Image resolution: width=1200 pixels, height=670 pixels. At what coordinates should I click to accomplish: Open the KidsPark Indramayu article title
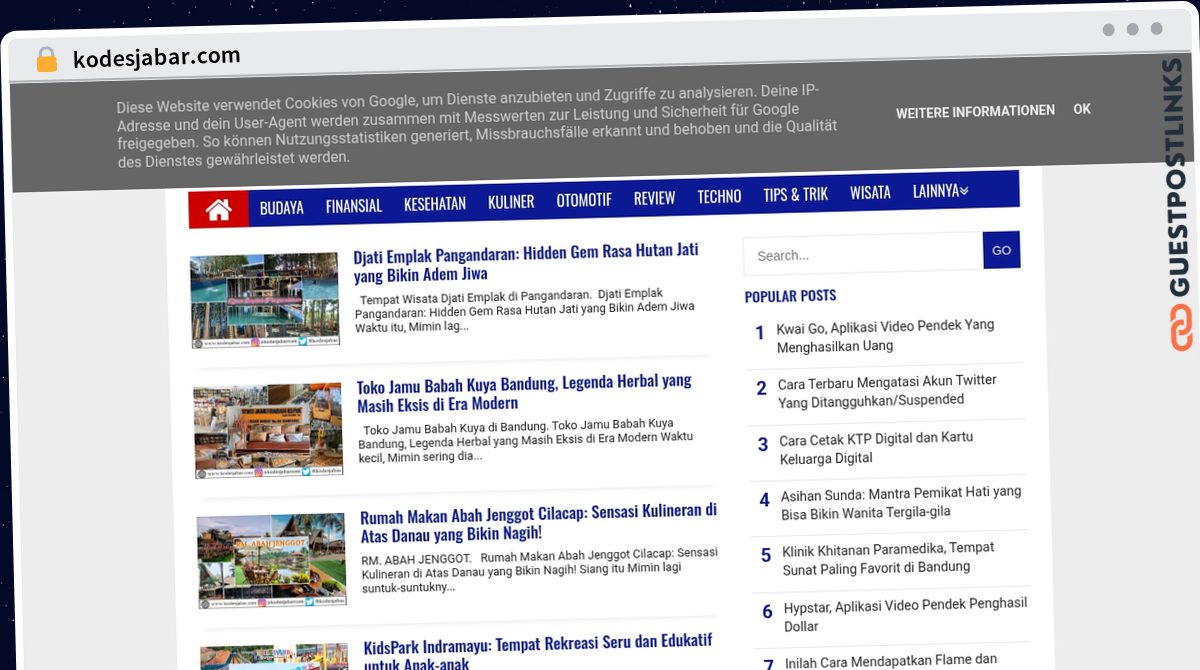[x=538, y=651]
